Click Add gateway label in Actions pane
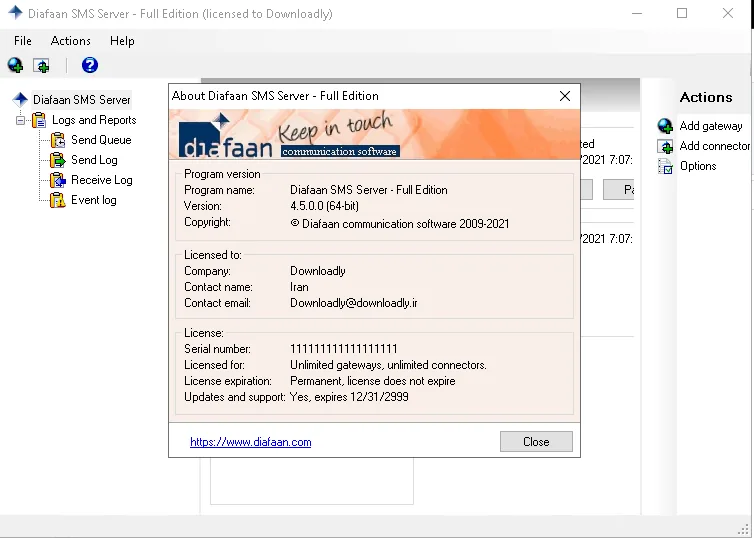 (711, 126)
